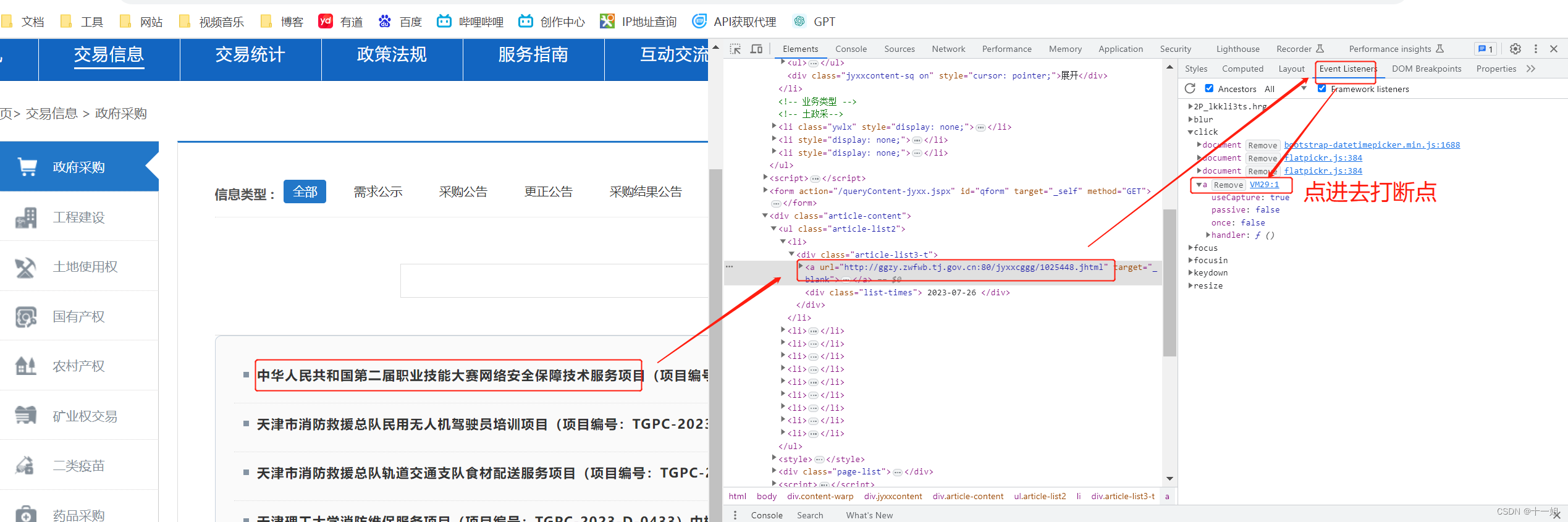Switch to the Network tab
1568x522 pixels.
(x=948, y=49)
